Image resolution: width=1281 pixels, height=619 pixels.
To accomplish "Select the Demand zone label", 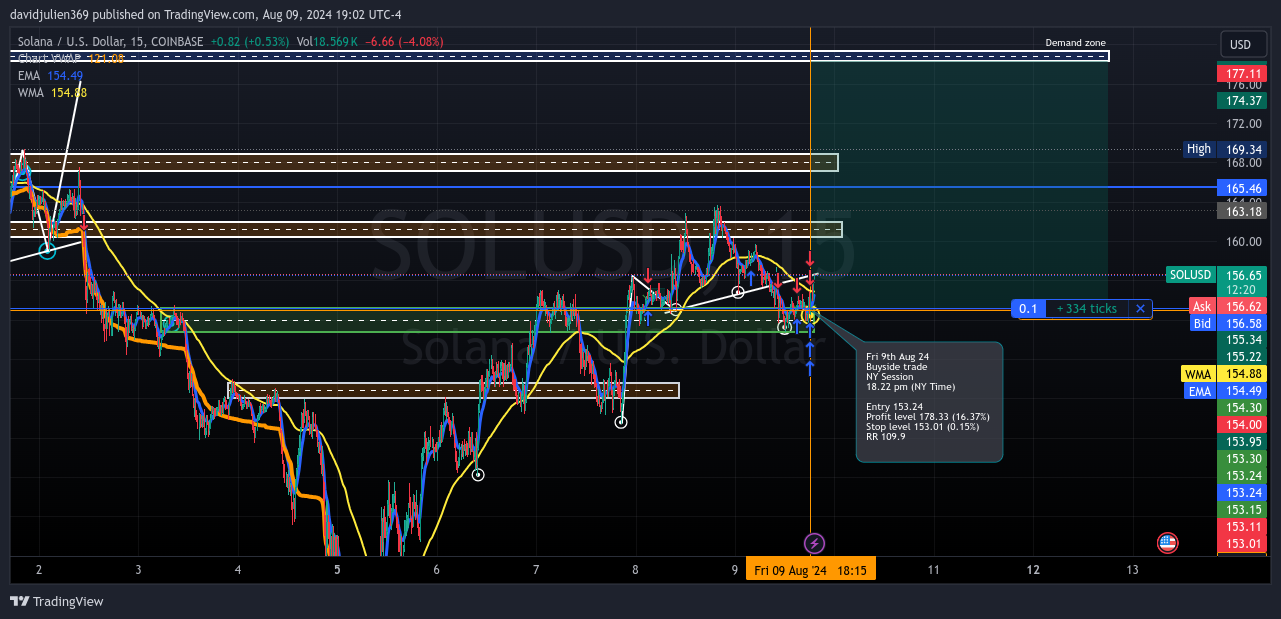I will point(1075,43).
